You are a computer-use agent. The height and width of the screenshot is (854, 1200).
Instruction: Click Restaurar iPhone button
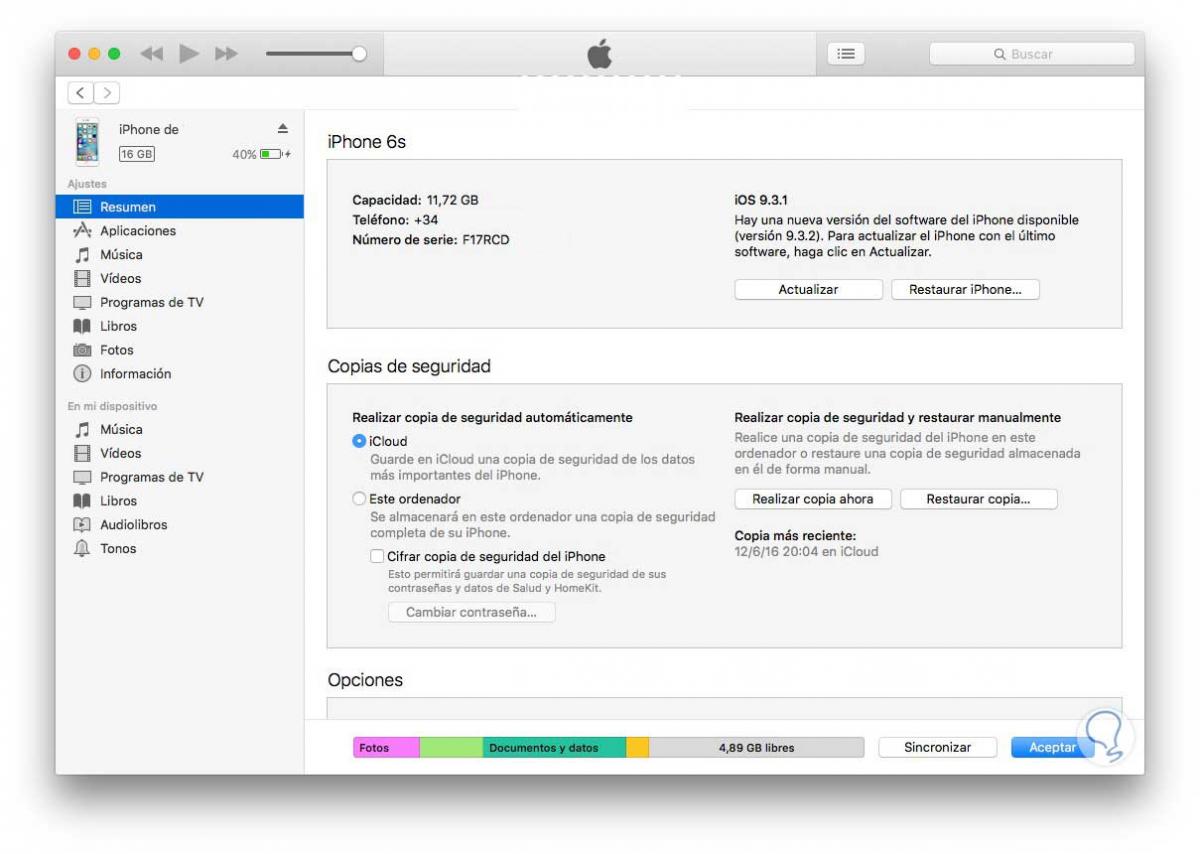[x=965, y=289]
